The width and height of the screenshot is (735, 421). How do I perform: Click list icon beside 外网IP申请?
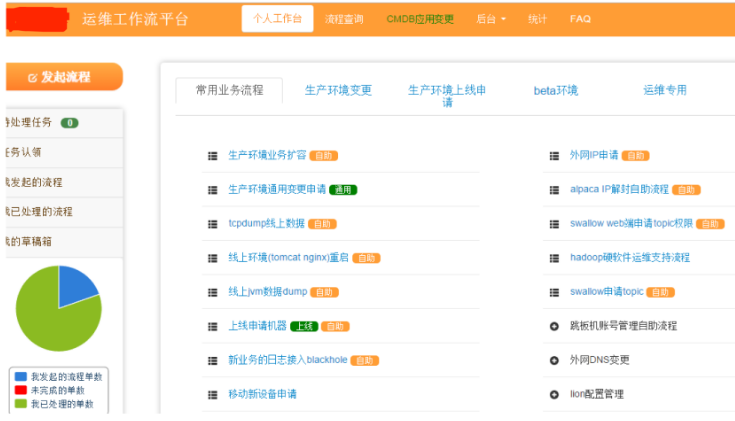[554, 156]
